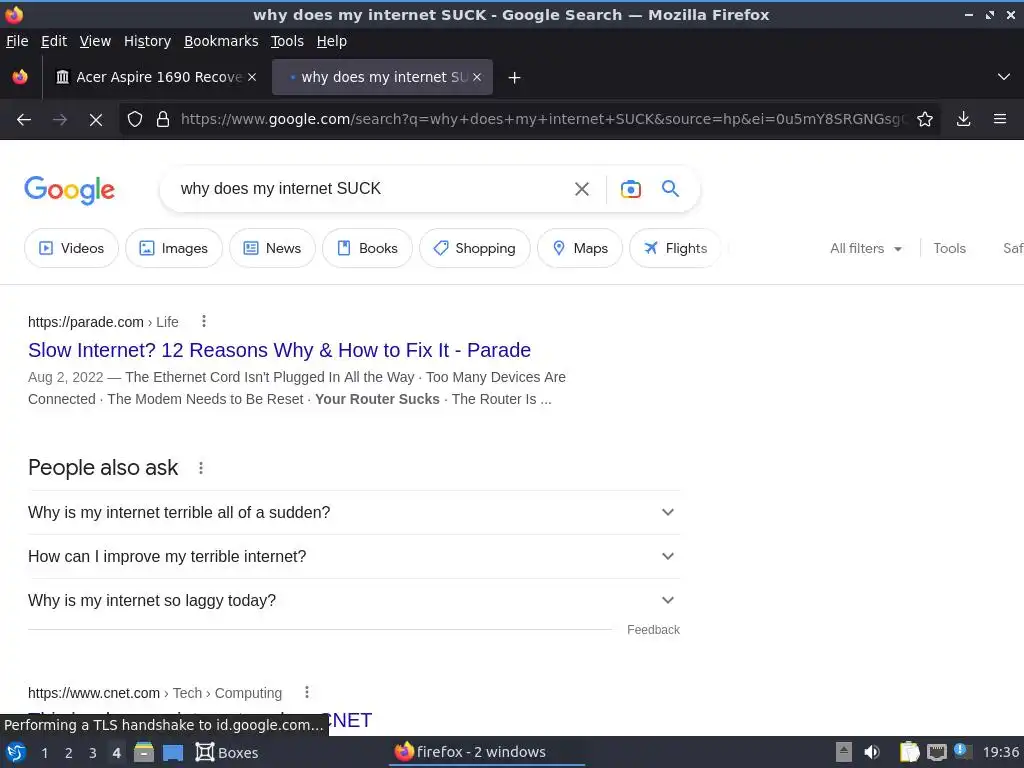This screenshot has width=1024, height=768.
Task: Click the show desktop taskbar icon
Action: tap(173, 753)
